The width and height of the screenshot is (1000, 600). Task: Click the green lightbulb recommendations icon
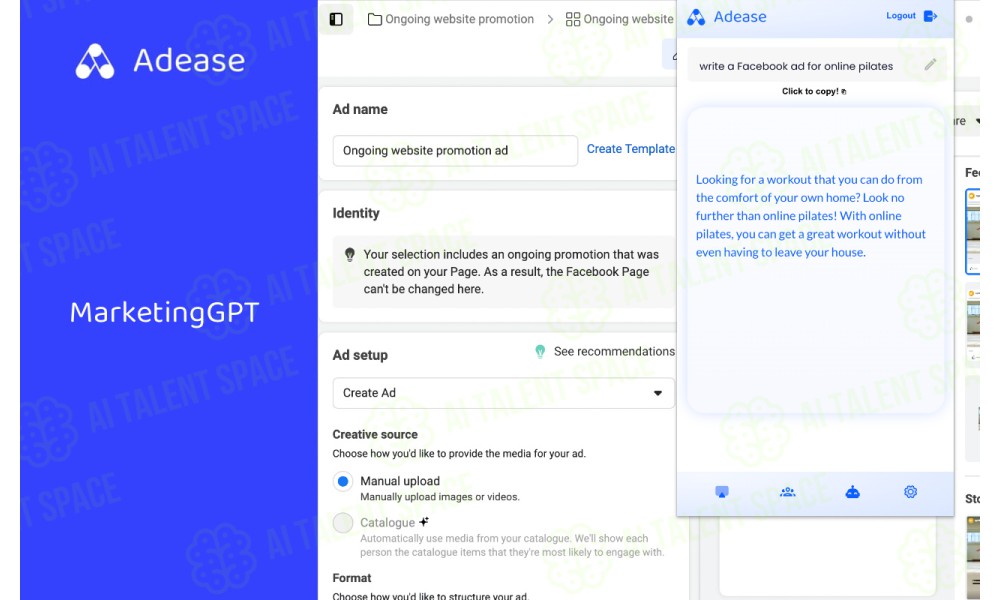click(x=540, y=351)
